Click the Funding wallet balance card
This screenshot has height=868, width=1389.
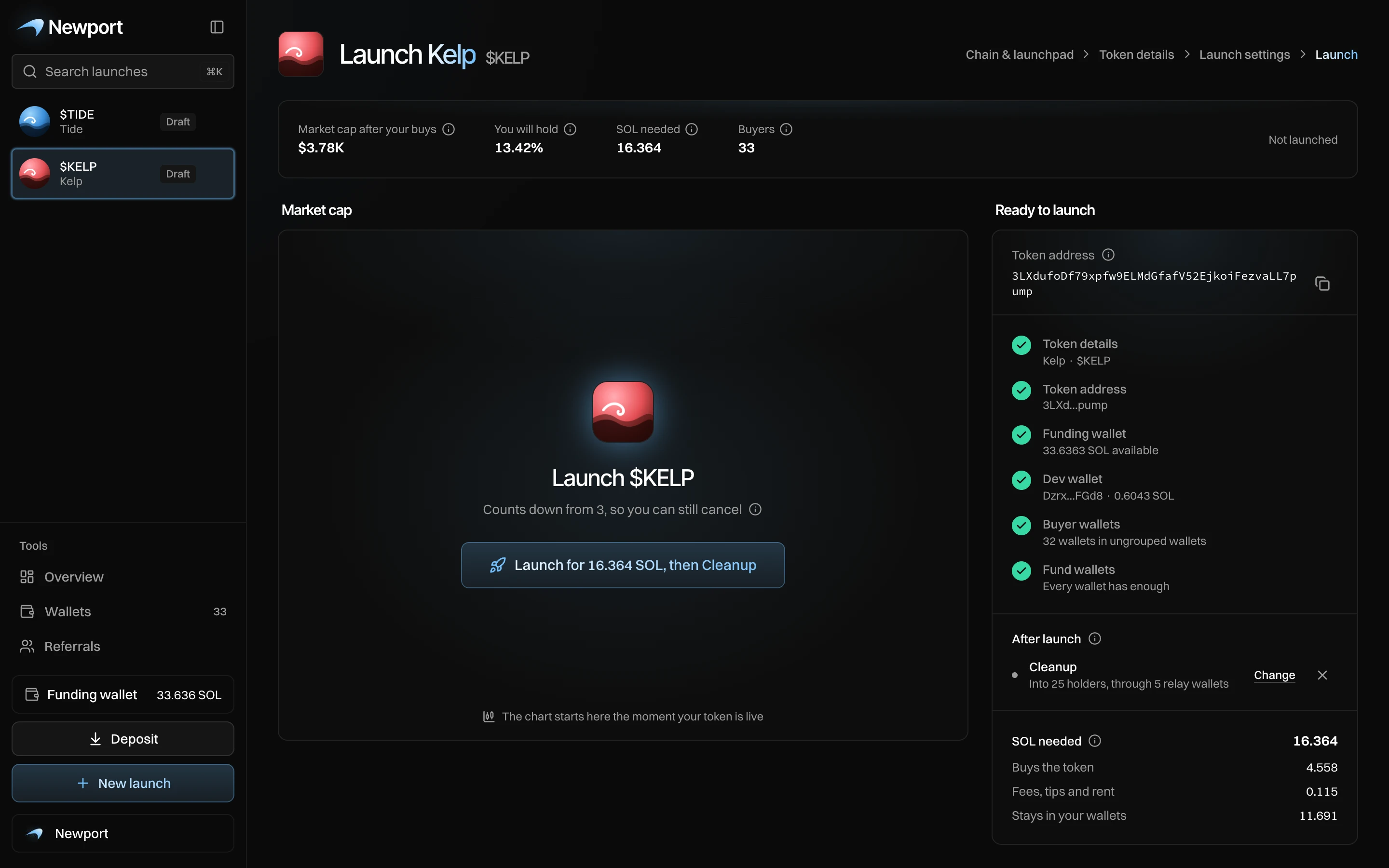(x=123, y=694)
